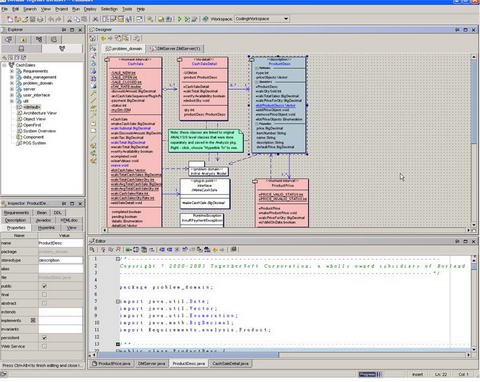Open the Project menu
Image resolution: width=480 pixels, height=382 pixels.
[x=62, y=9]
